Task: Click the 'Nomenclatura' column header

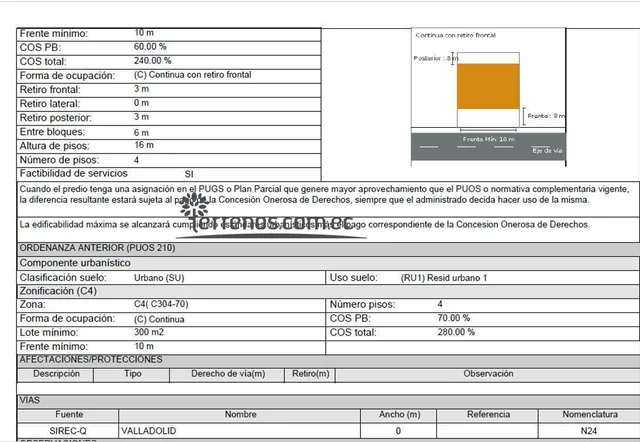Action: point(589,415)
